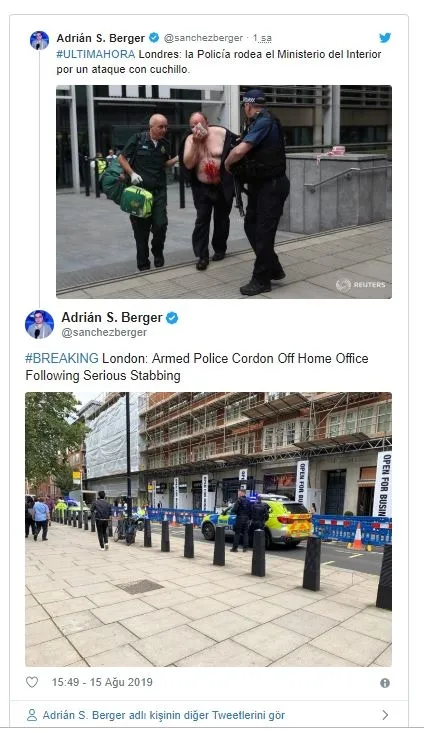Click the Adrián S. Berger name on the main tweet
This screenshot has width=424, height=733.
(112, 317)
